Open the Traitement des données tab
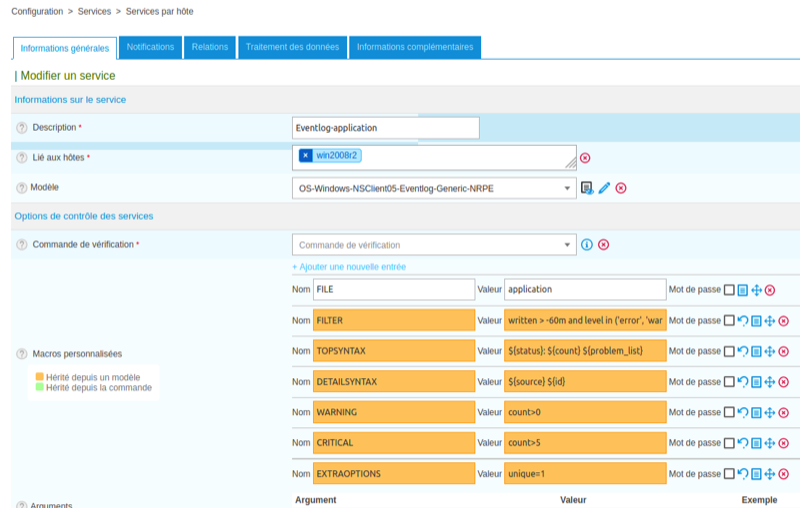This screenshot has height=508, width=800. pos(292,47)
